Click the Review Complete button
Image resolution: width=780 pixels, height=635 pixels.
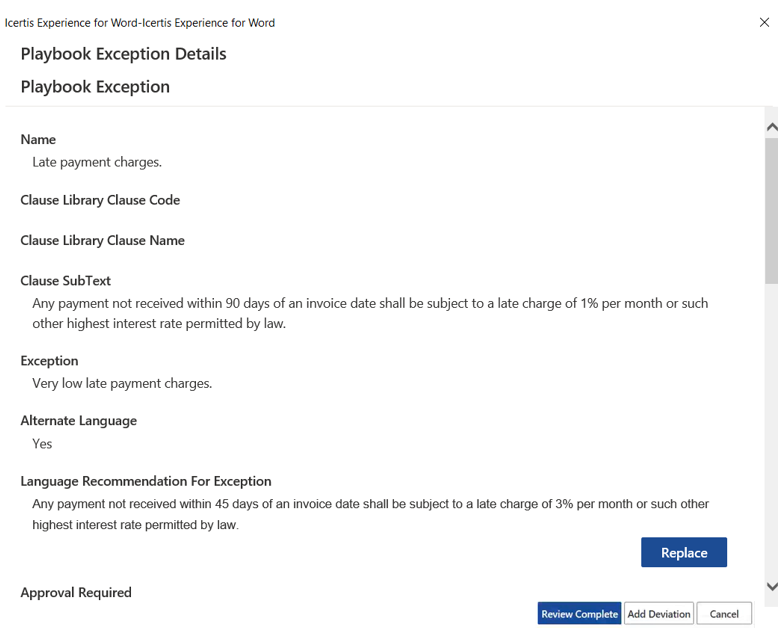pyautogui.click(x=579, y=614)
